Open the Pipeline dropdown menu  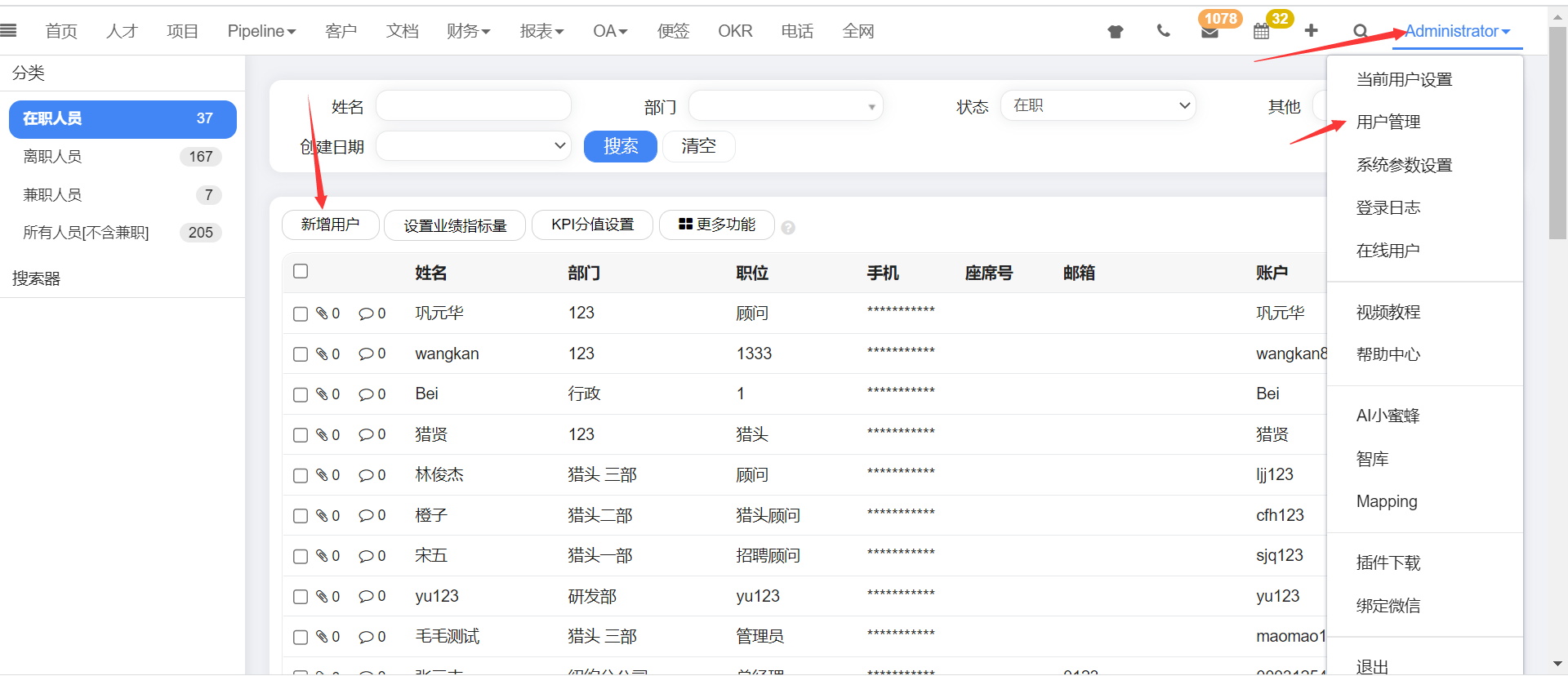(261, 31)
